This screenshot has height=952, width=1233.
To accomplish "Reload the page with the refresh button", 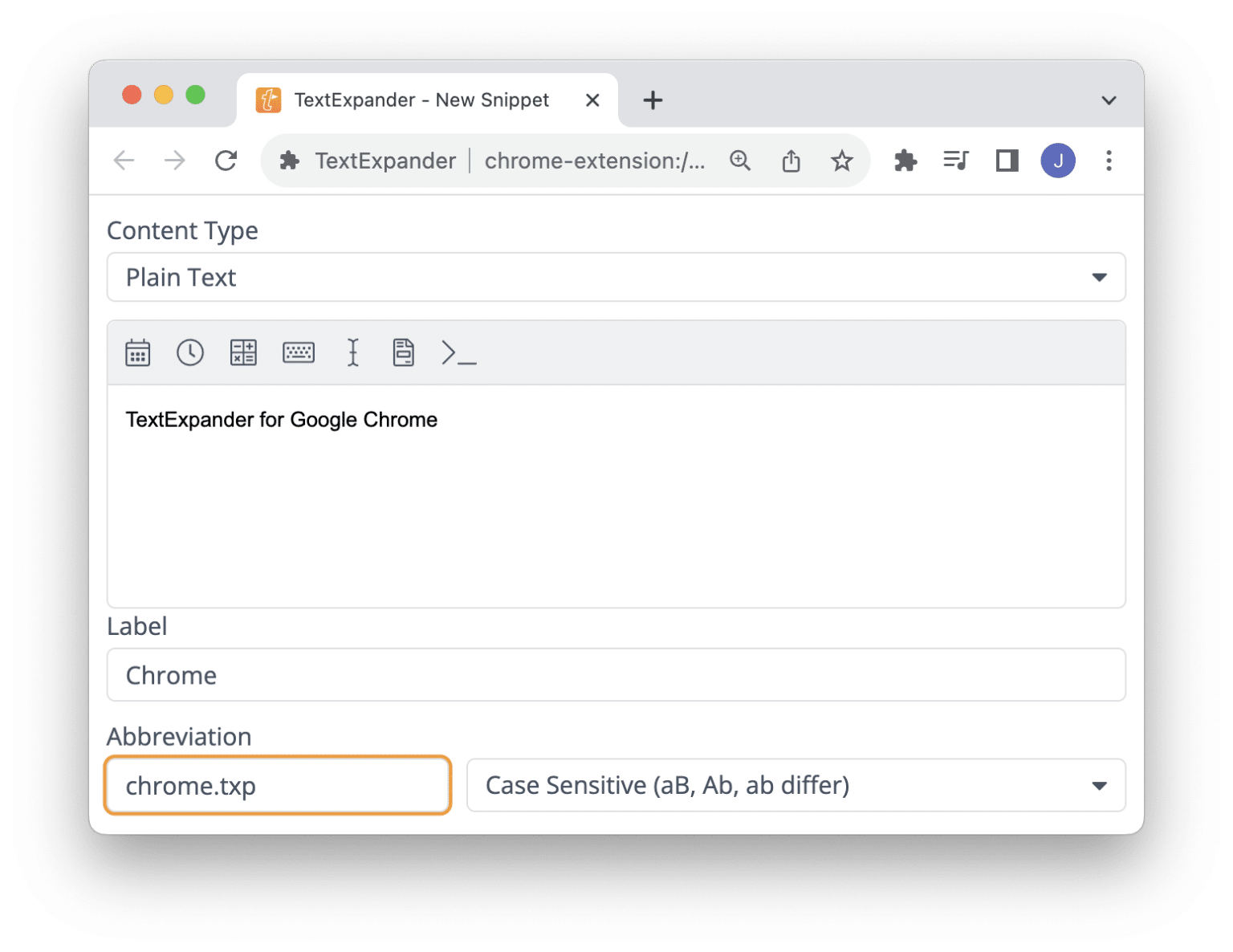I will click(226, 161).
